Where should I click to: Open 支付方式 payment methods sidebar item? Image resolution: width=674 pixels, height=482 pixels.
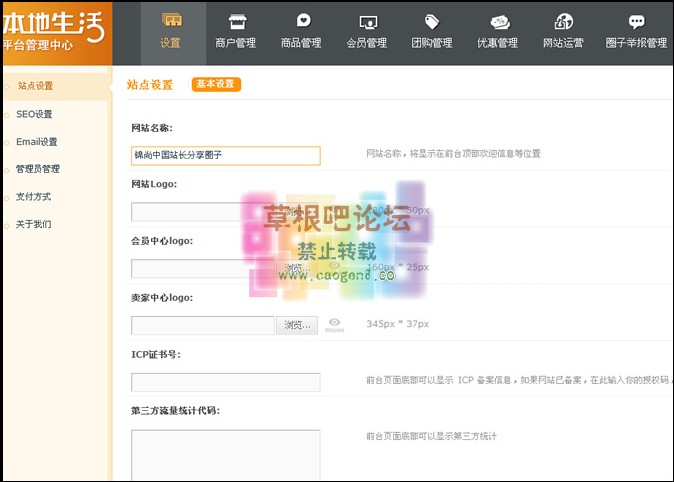pos(33,197)
